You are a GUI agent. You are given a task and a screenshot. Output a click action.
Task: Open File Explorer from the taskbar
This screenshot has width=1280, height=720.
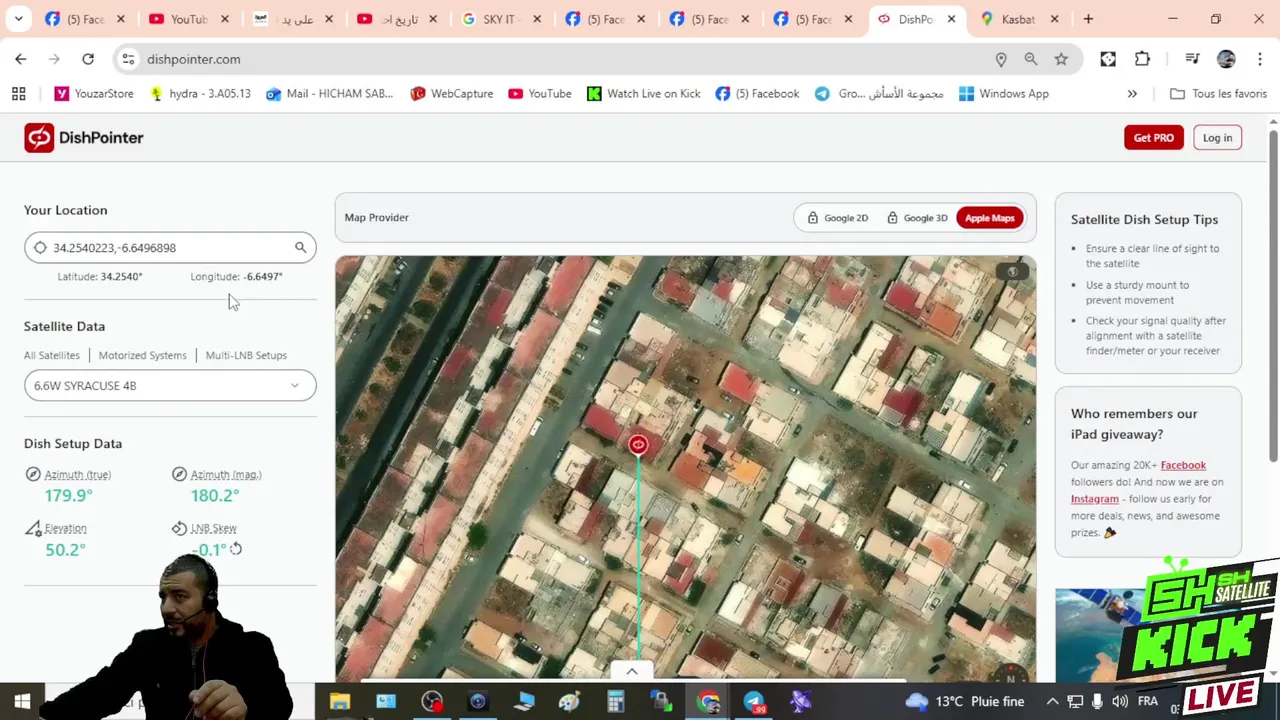[x=340, y=701]
